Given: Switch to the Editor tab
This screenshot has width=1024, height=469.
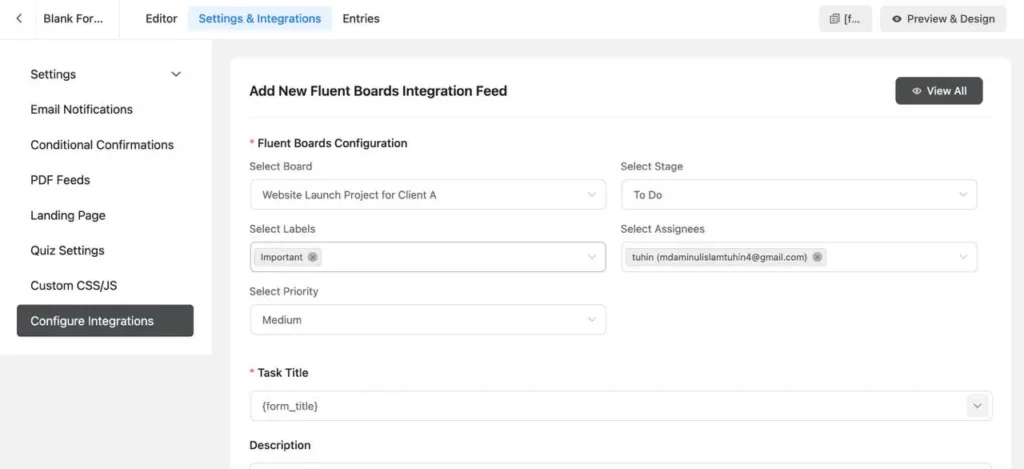Looking at the screenshot, I should coord(161,19).
